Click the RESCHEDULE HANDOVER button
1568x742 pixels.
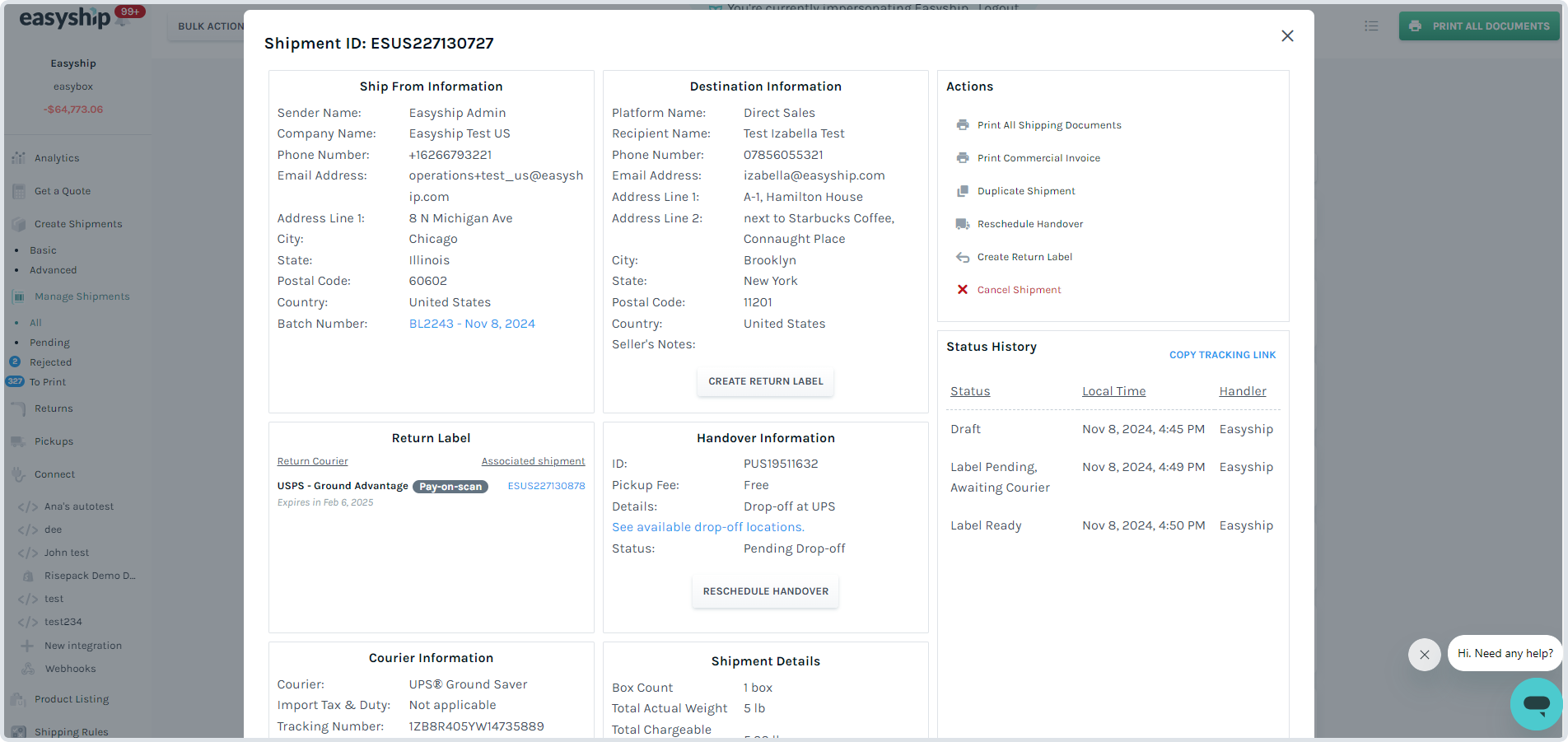coord(766,591)
